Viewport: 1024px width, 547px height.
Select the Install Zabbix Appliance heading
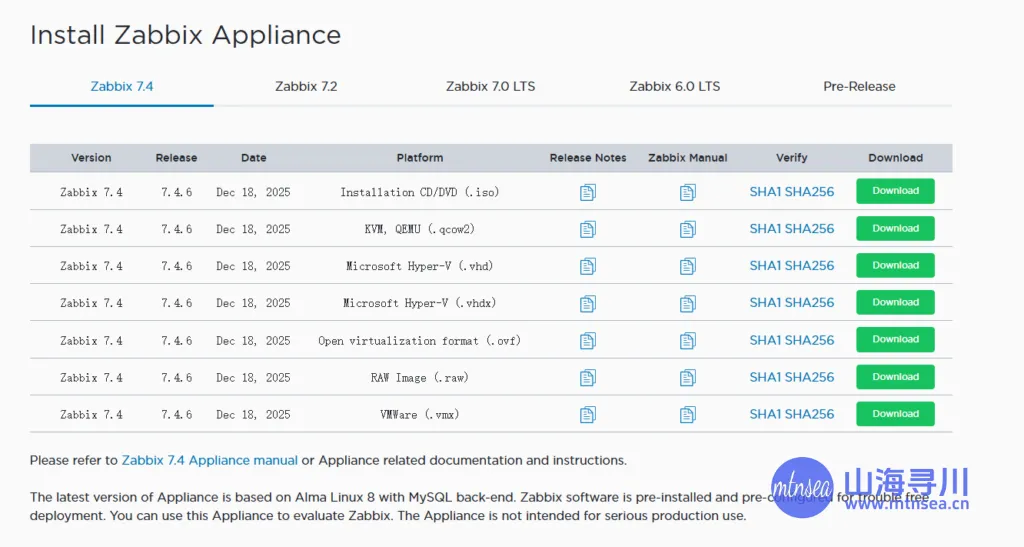185,35
